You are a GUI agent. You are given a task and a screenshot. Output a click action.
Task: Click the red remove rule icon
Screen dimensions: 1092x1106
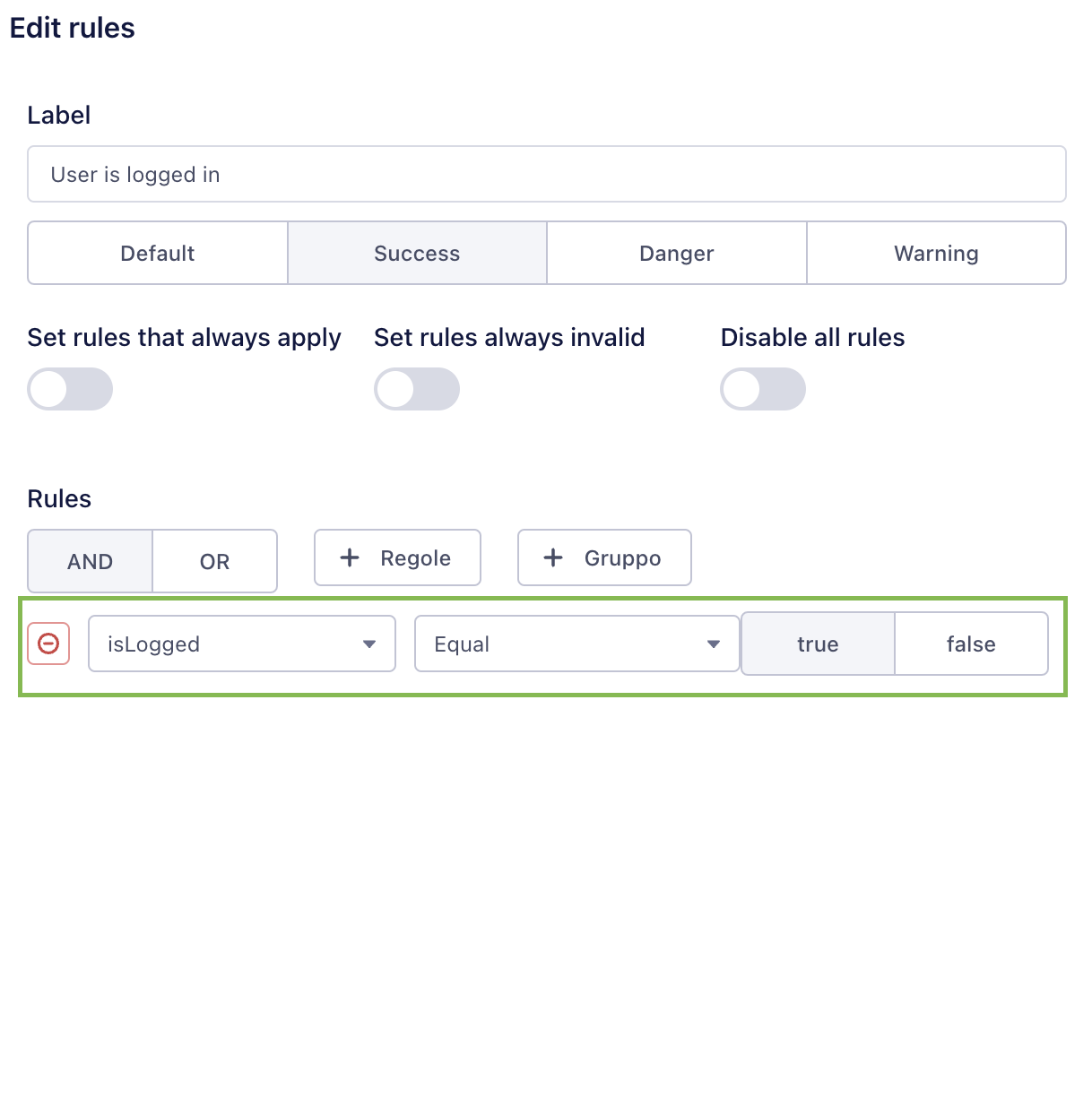click(x=48, y=644)
